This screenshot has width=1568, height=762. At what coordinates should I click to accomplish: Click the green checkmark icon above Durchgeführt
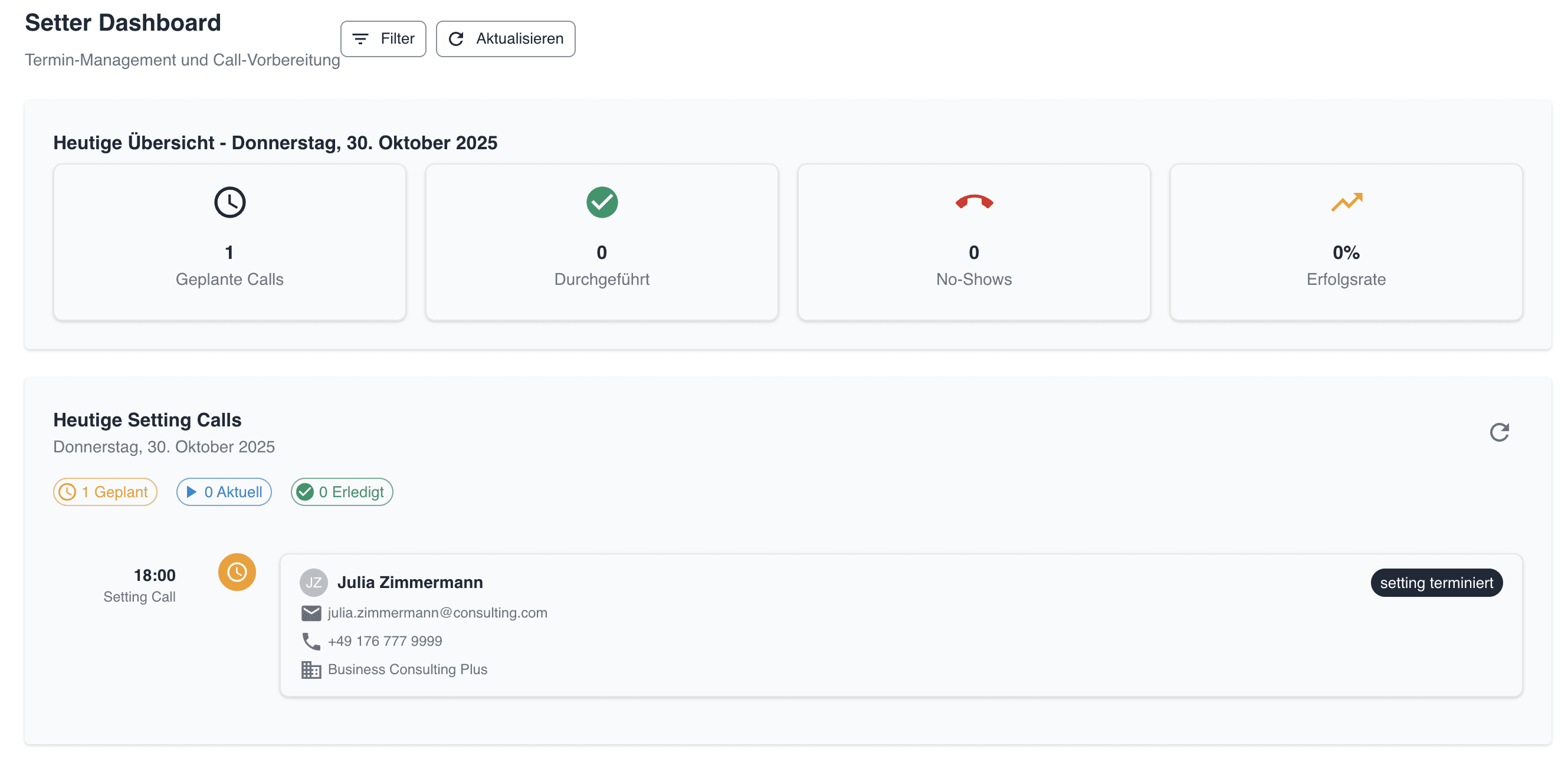[x=601, y=202]
